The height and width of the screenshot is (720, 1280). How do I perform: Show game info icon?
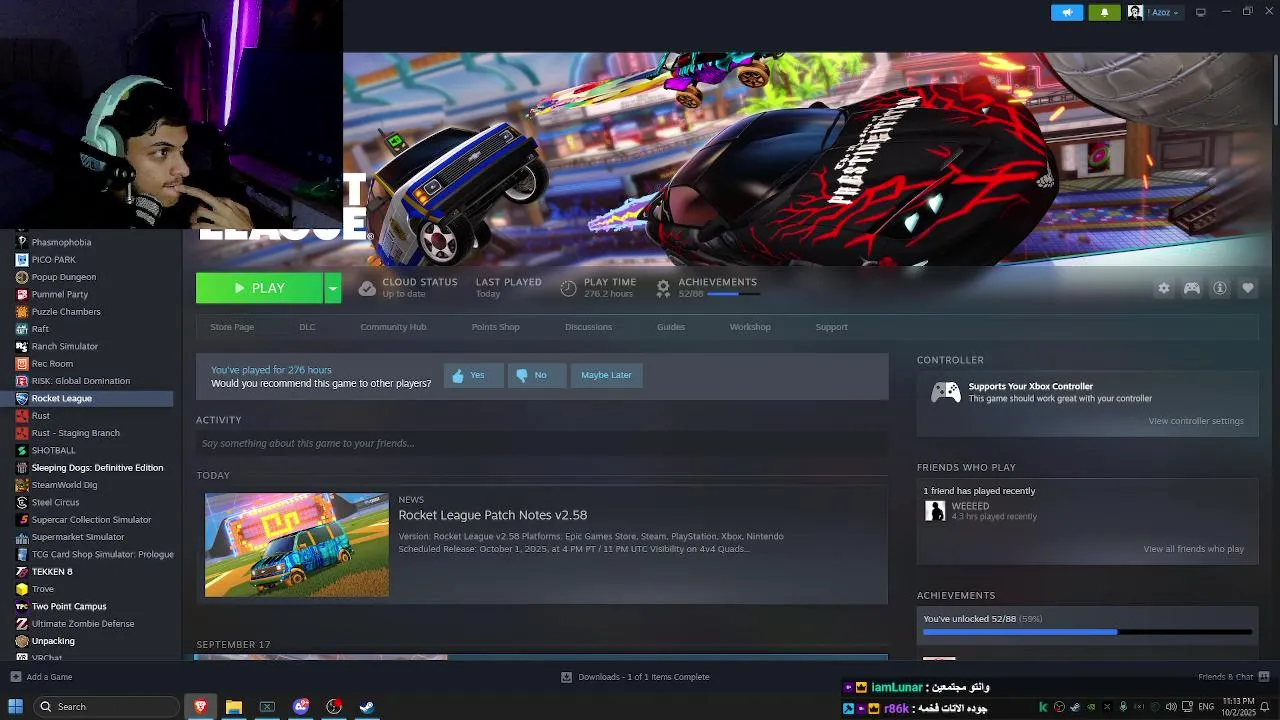click(x=1220, y=288)
